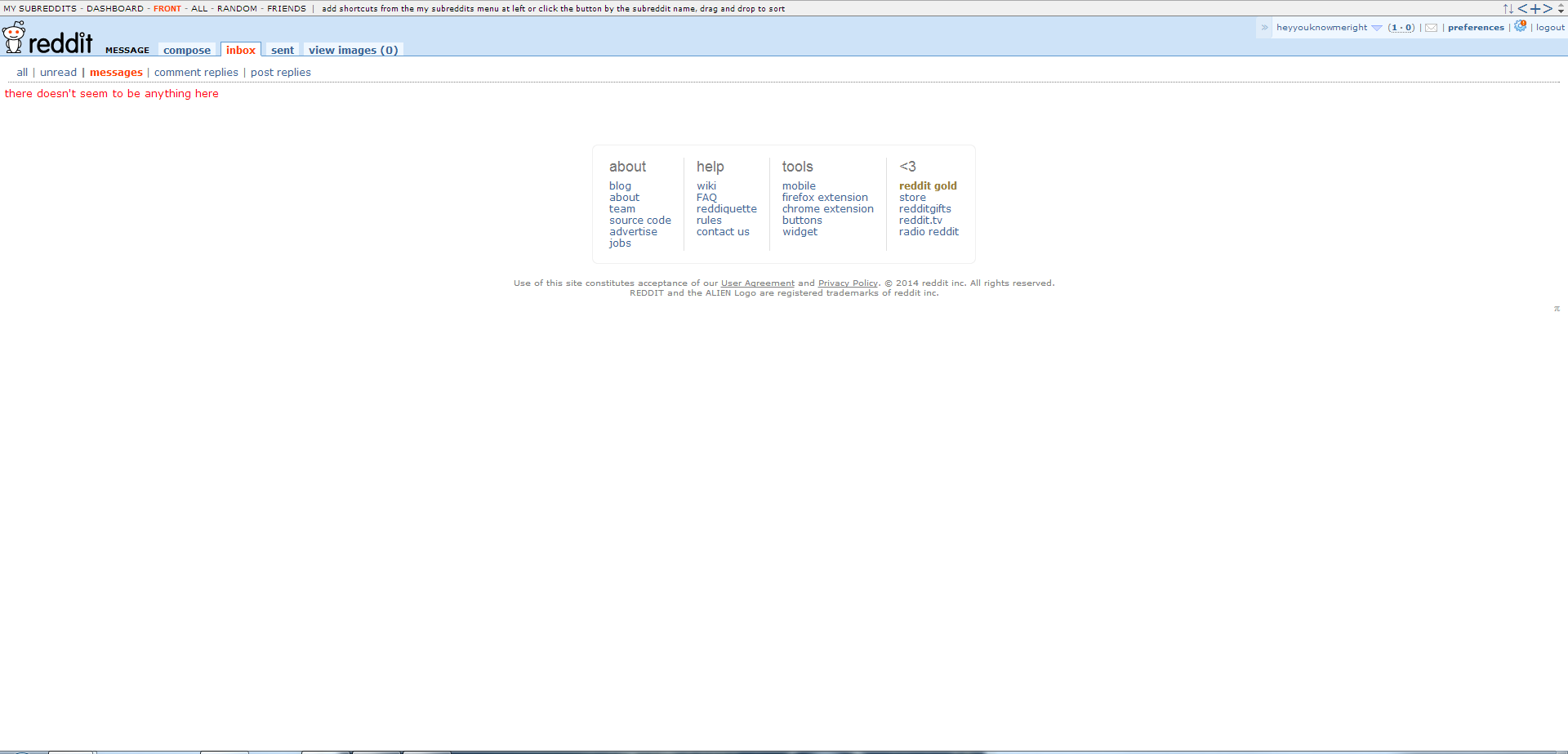Open the User Agreement link
The height and width of the screenshot is (754, 1568).
[x=757, y=283]
